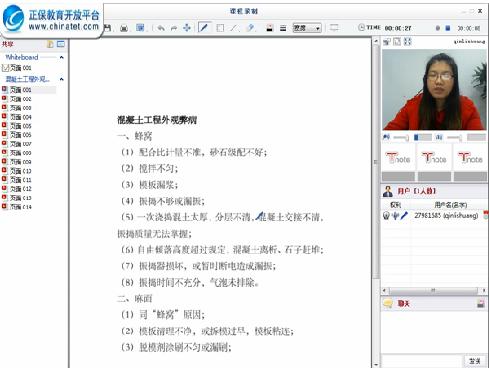Viewport: 489px width, 368px height.
Task: Click the new document icon beside 共享
Action: point(50,44)
